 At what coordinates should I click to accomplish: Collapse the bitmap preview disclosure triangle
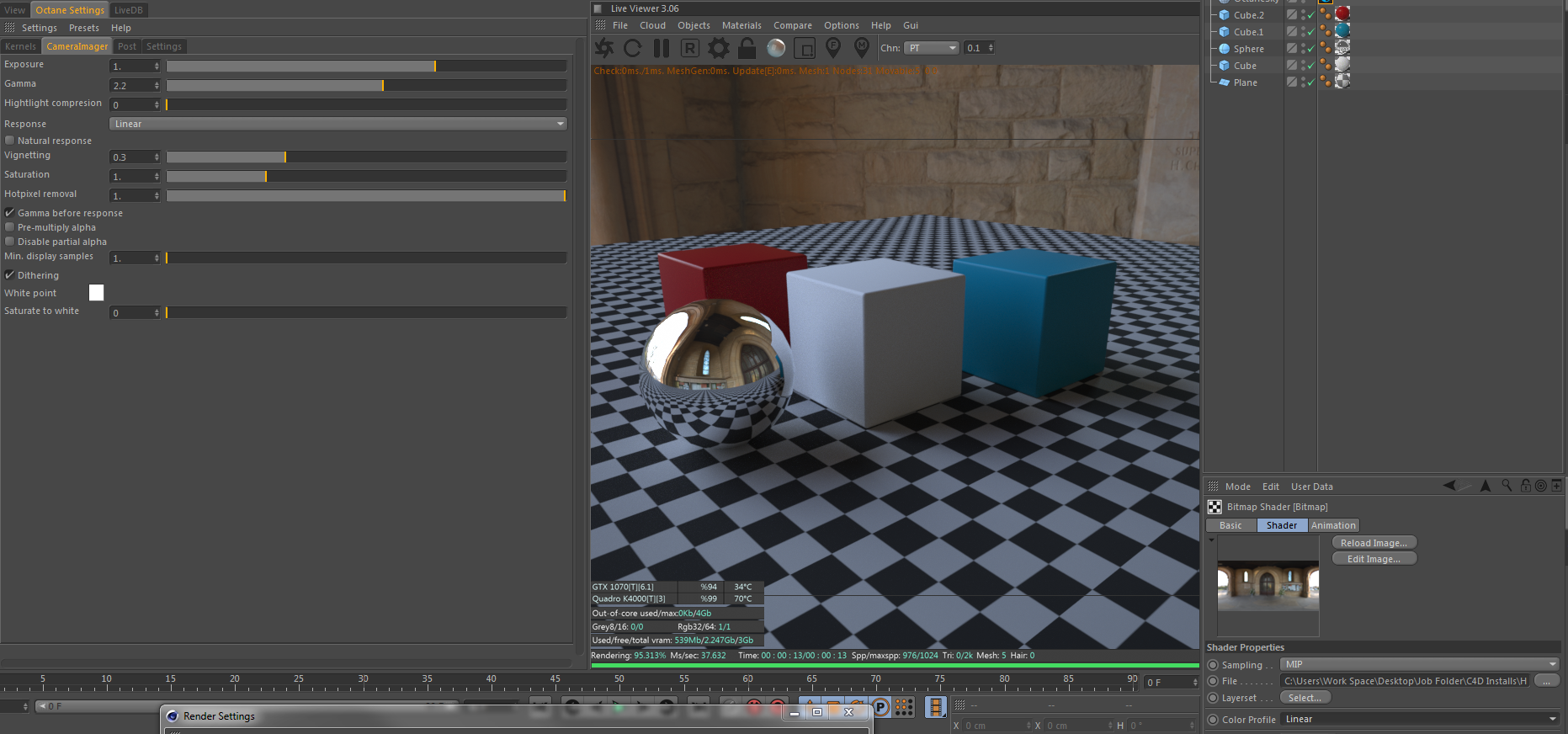tap(1211, 540)
